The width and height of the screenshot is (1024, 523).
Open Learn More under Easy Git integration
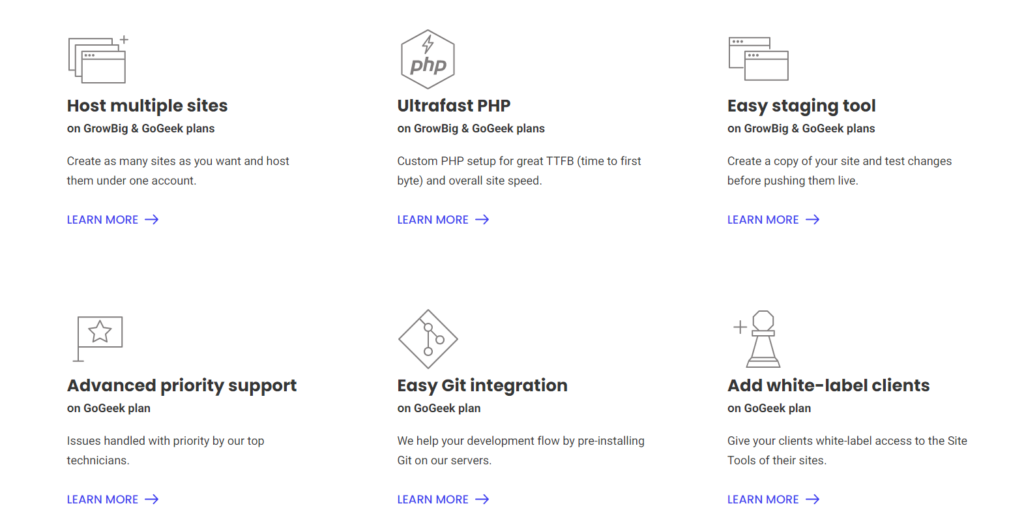coord(433,499)
